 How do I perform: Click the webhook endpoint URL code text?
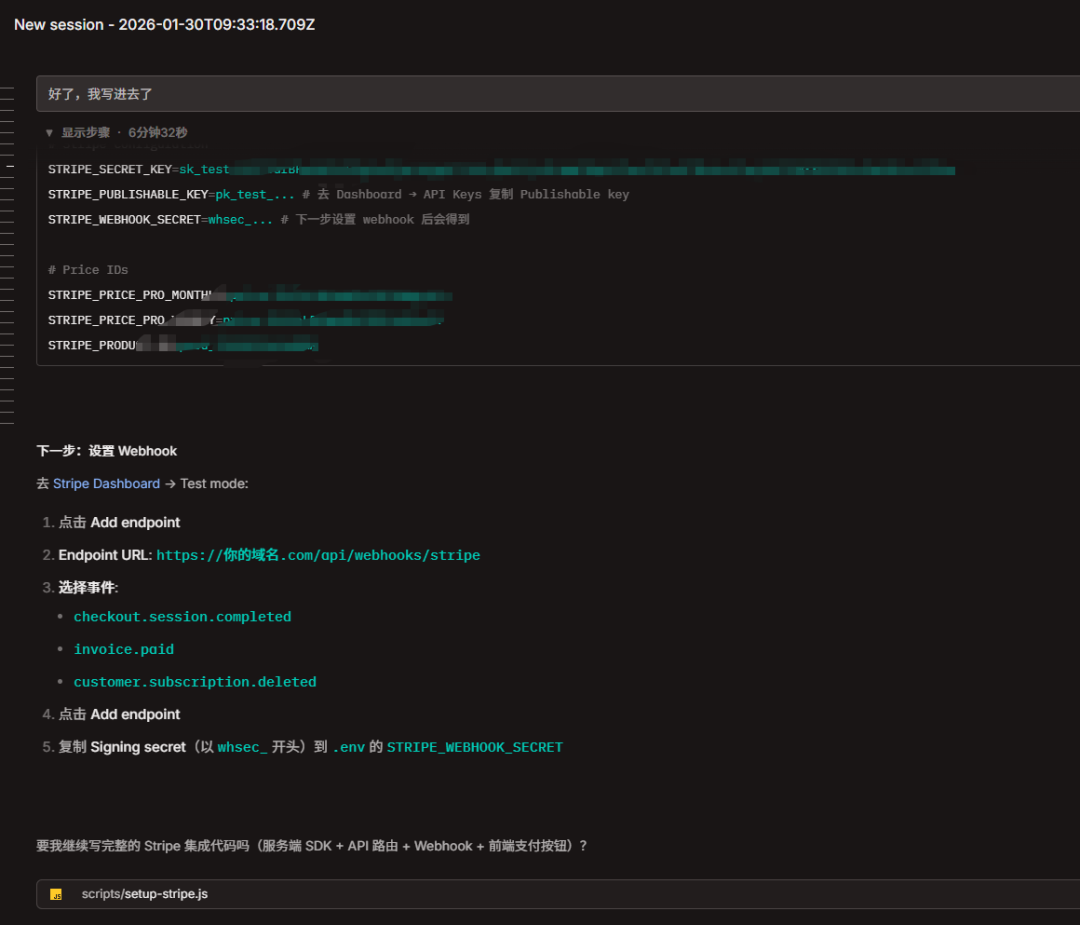pos(318,555)
